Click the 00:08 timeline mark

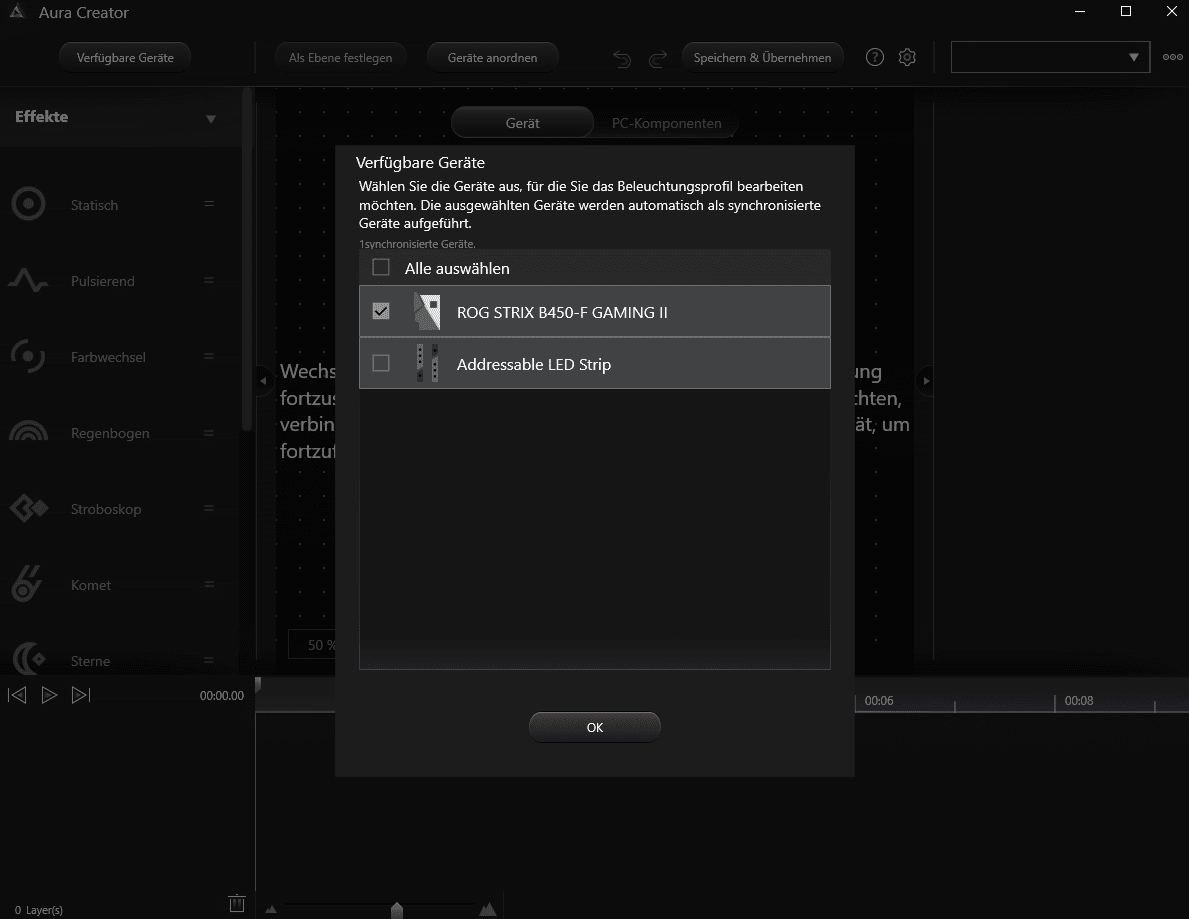(x=1078, y=701)
